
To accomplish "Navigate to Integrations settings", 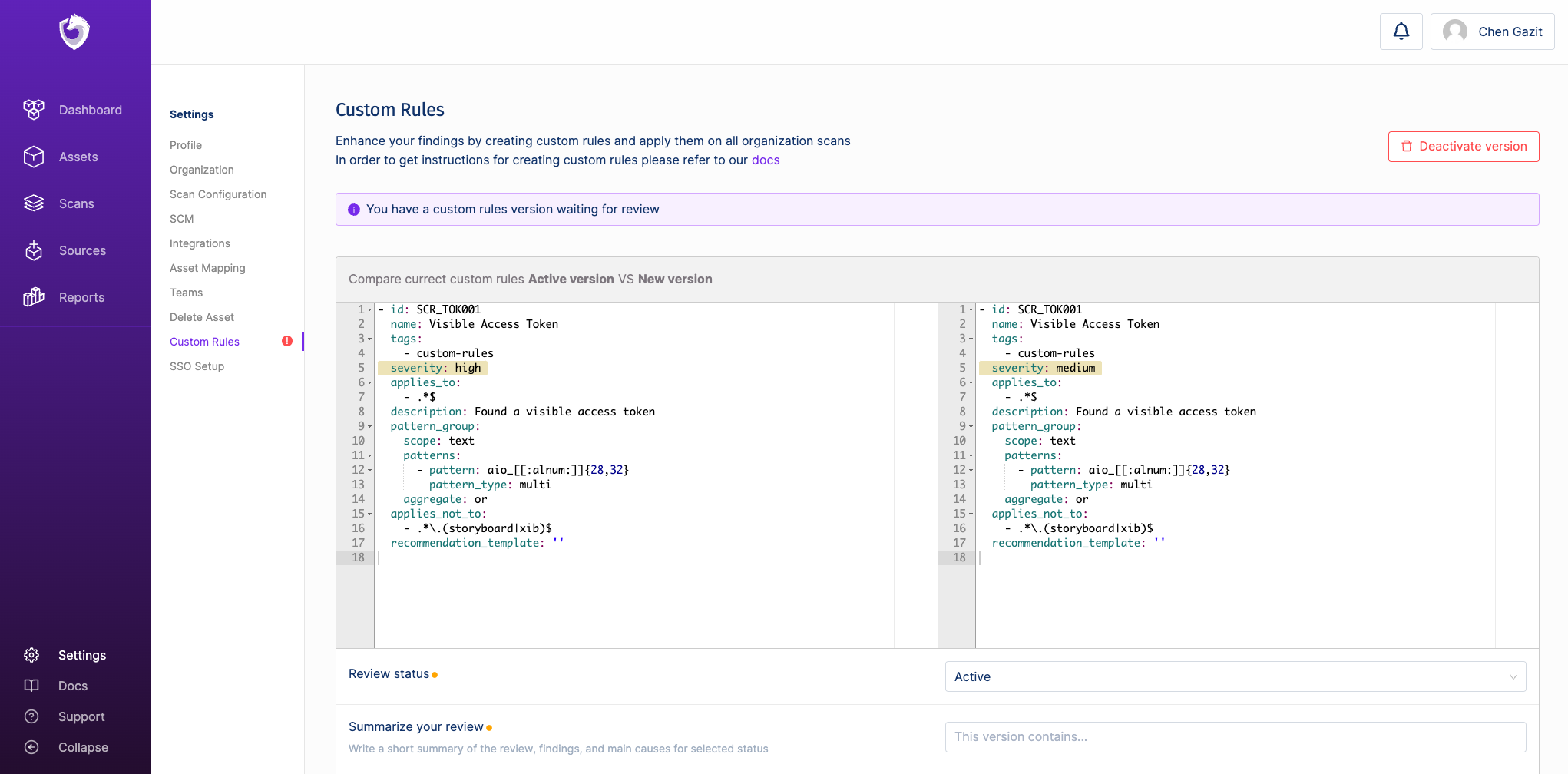I will tap(200, 243).
